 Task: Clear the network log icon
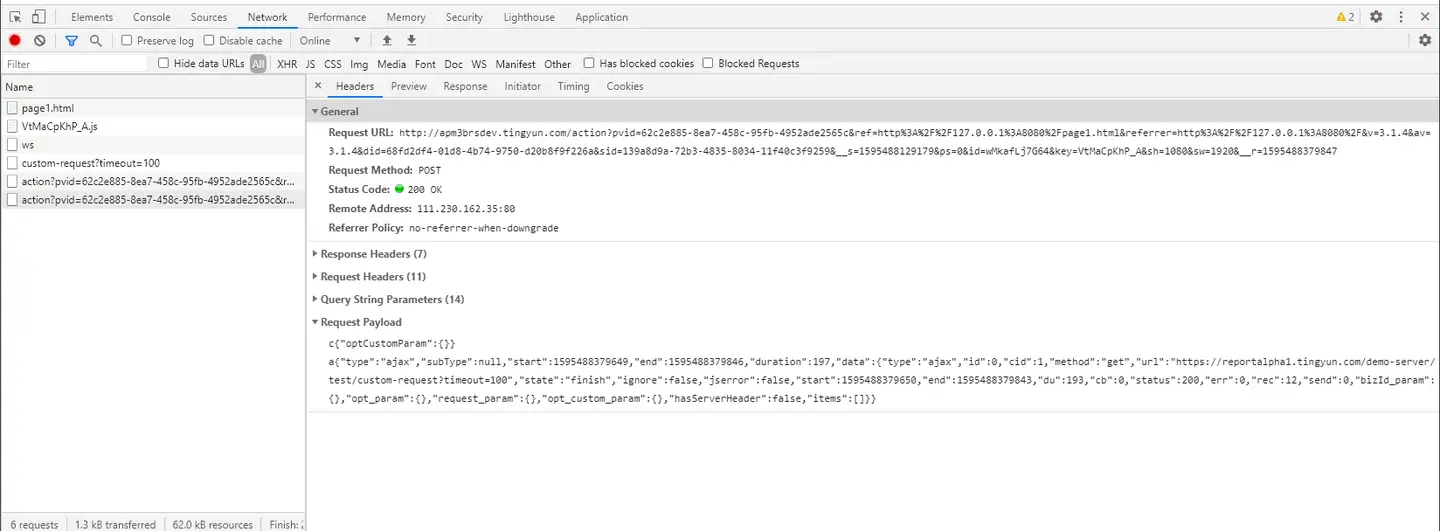40,41
